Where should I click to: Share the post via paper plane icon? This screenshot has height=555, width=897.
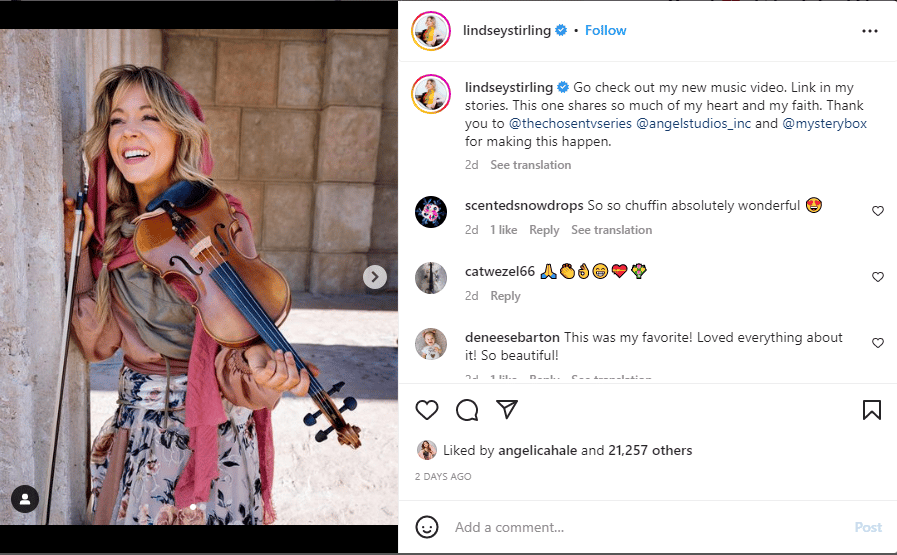pos(507,410)
